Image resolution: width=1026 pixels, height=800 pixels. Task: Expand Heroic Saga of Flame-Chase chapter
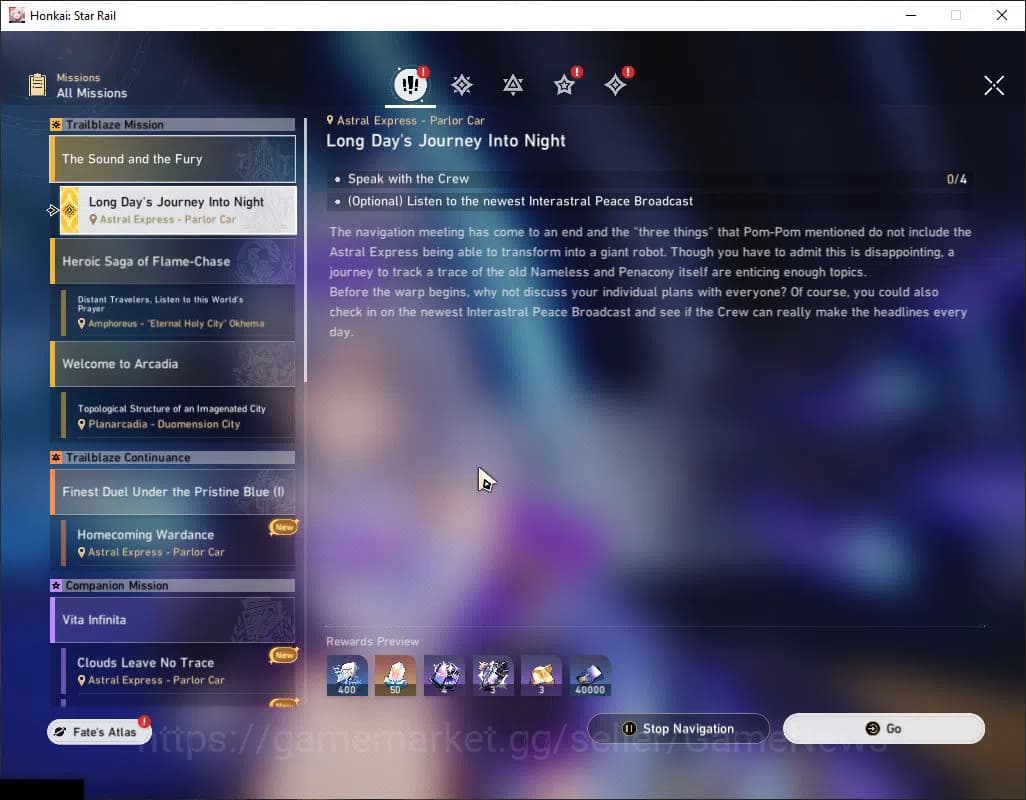173,261
